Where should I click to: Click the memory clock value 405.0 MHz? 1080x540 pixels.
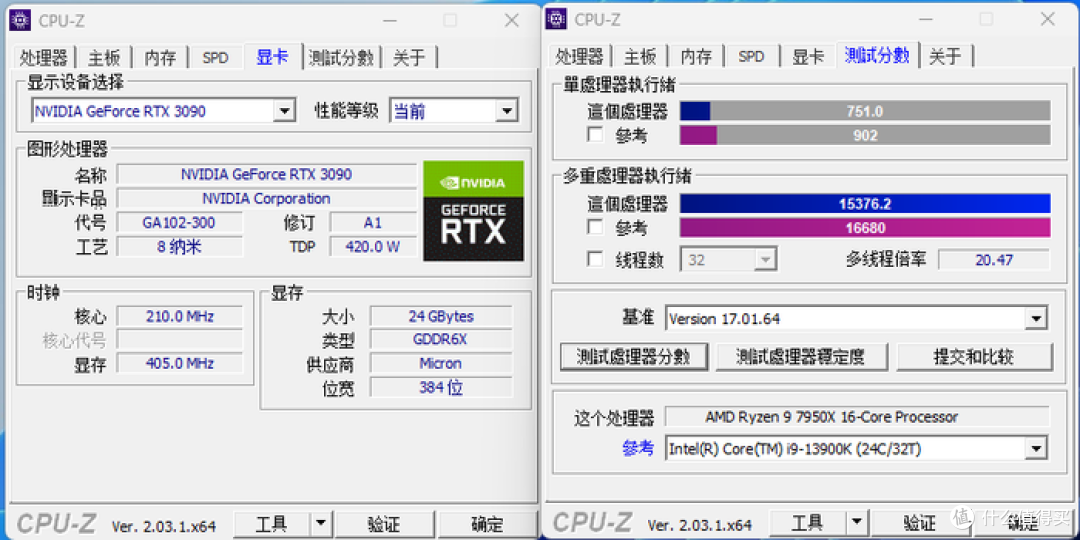point(179,363)
